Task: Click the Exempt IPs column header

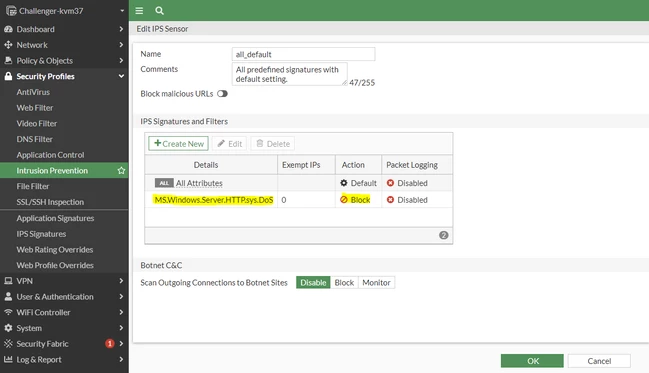Action: pos(306,165)
